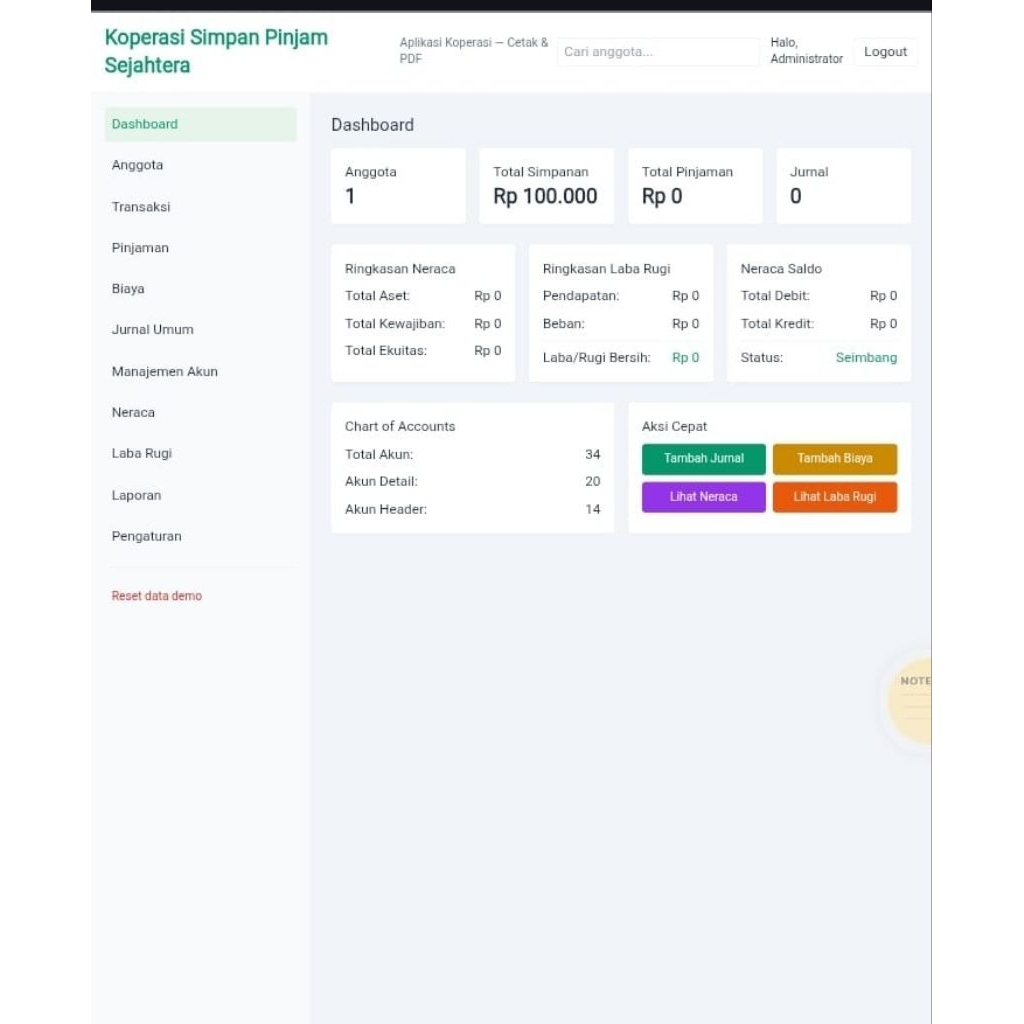Click the Chart of Accounts heading
This screenshot has width=1024, height=1024.
tap(400, 426)
